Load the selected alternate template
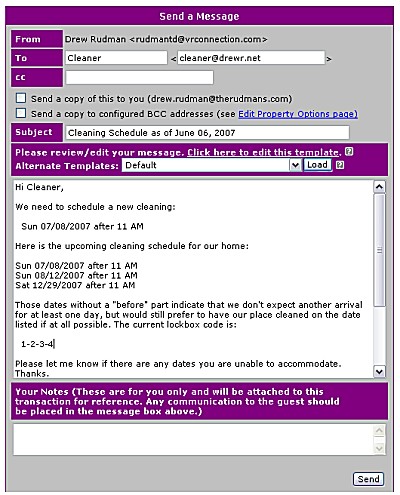The image size is (400, 495). point(317,165)
